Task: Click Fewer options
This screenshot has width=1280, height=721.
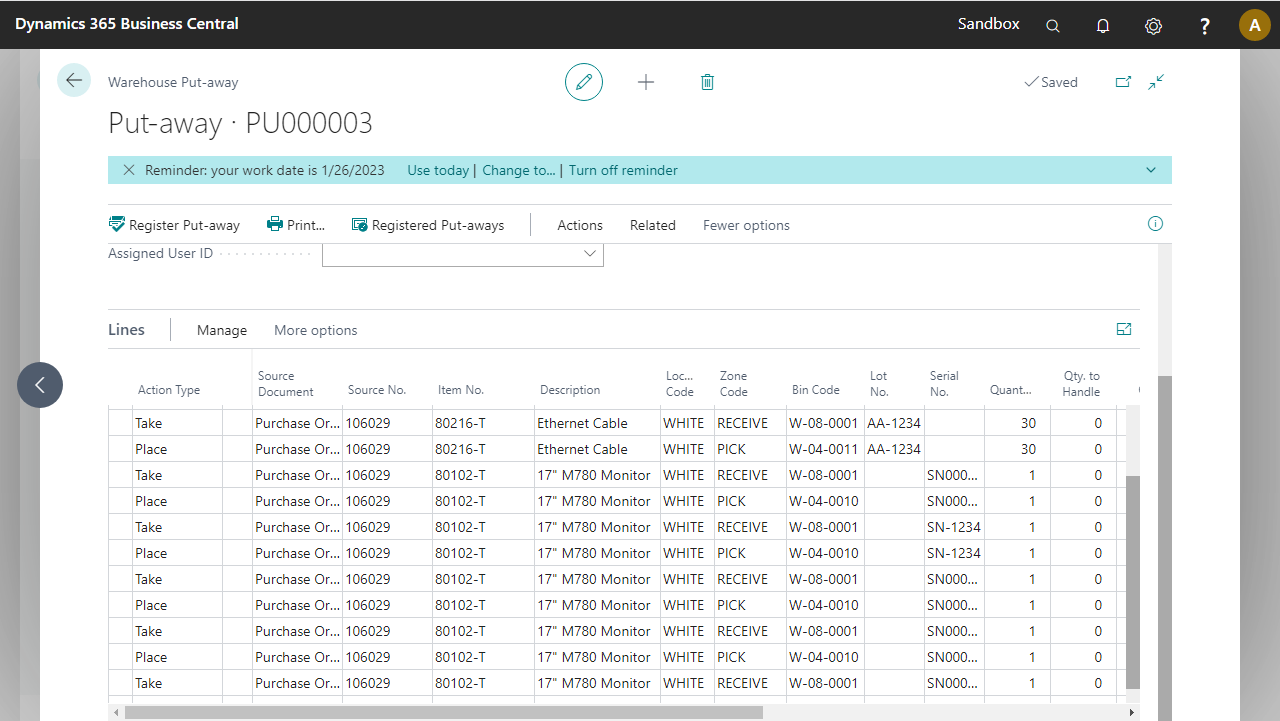Action: (x=746, y=225)
